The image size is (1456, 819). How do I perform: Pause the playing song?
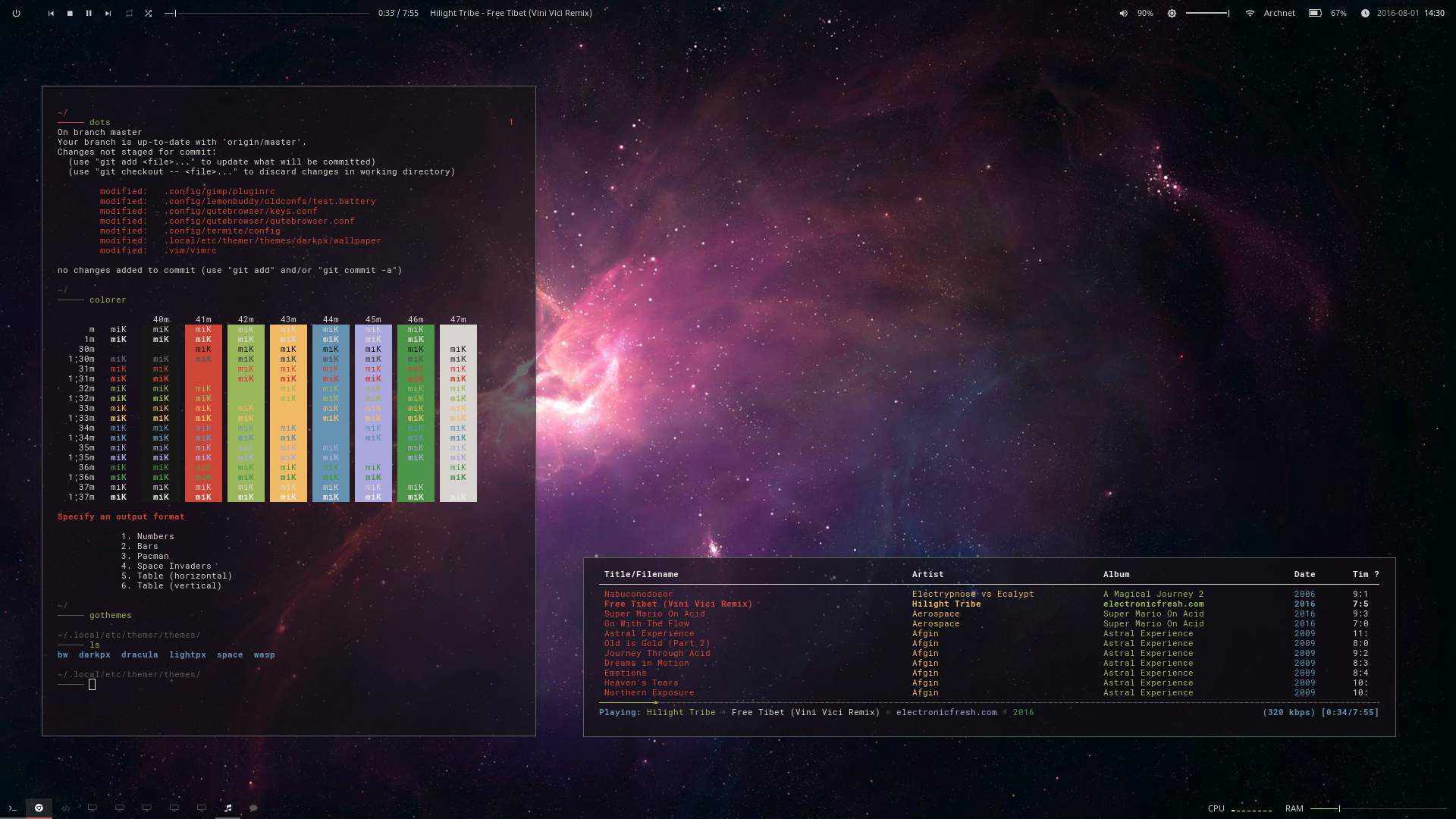(89, 13)
